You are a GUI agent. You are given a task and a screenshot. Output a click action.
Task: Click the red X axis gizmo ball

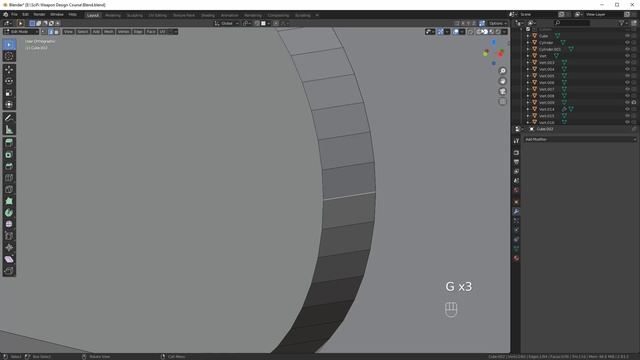click(x=501, y=54)
